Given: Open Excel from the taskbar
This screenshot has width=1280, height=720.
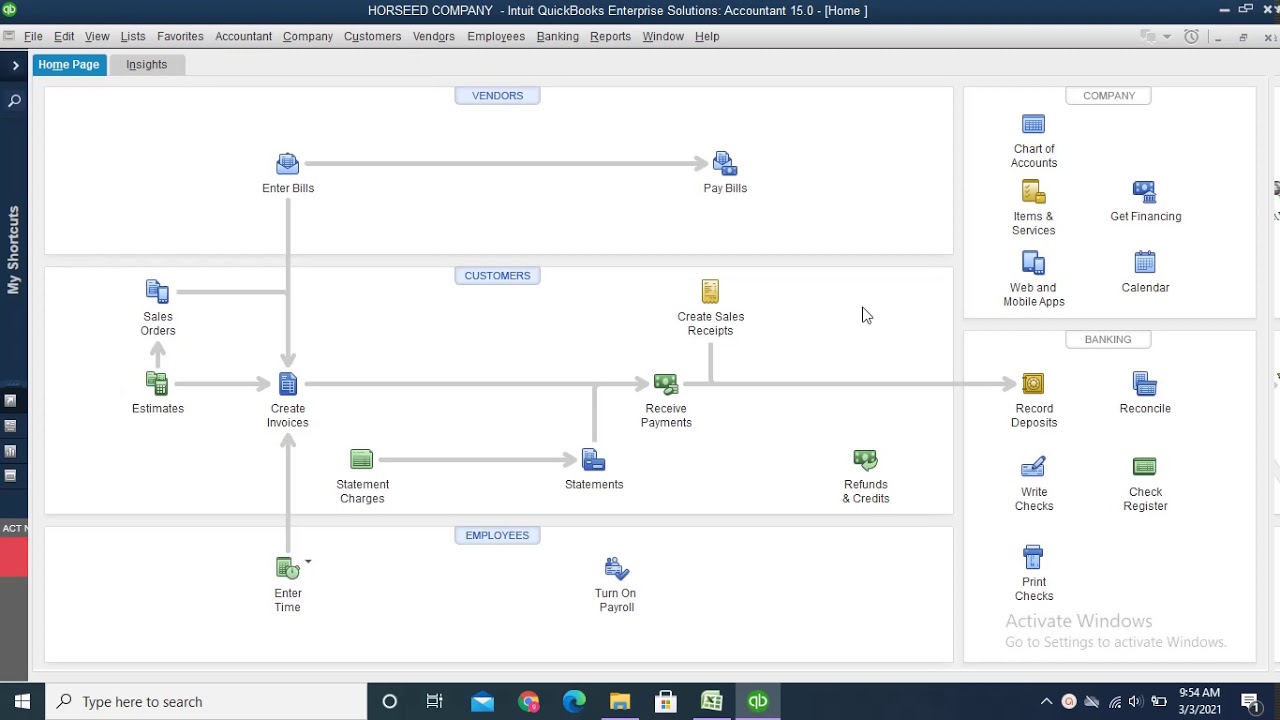Looking at the screenshot, I should 712,702.
